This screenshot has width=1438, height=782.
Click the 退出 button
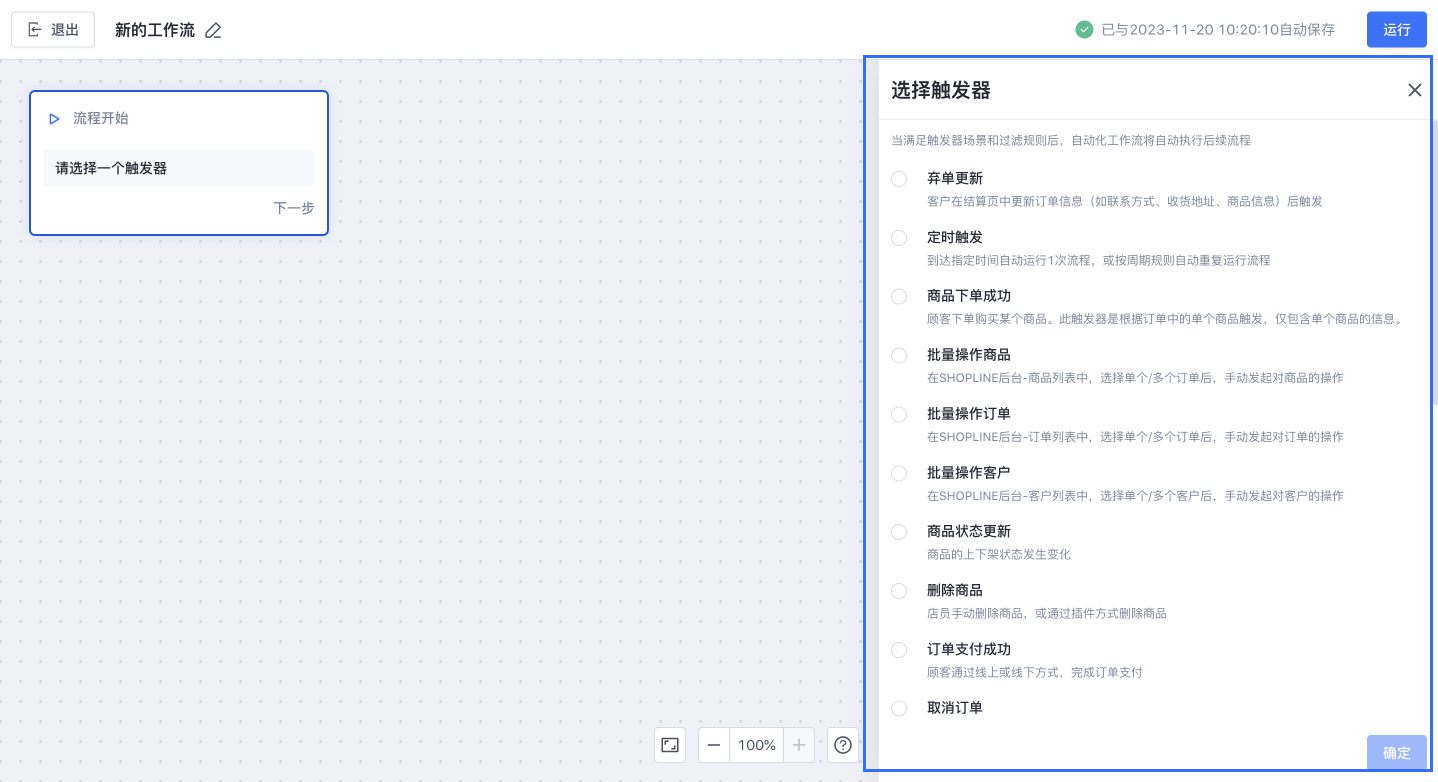[x=53, y=30]
